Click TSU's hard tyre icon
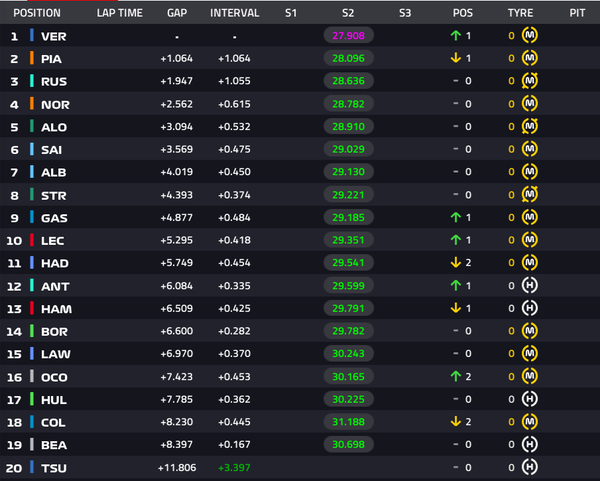 coord(530,467)
